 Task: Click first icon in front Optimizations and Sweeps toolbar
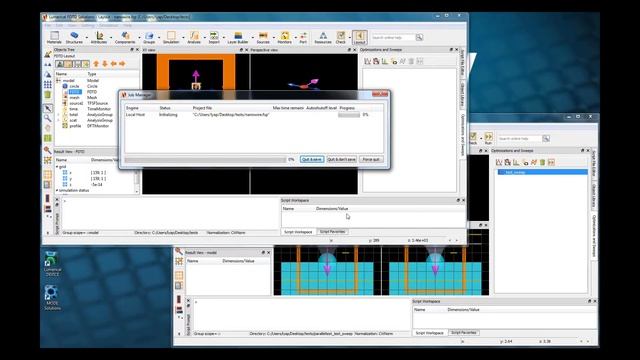pos(367,61)
